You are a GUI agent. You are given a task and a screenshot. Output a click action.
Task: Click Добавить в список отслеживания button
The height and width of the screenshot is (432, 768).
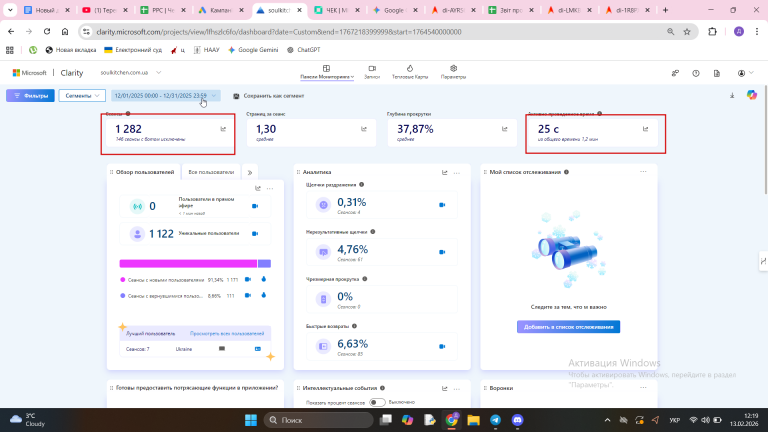tap(568, 327)
